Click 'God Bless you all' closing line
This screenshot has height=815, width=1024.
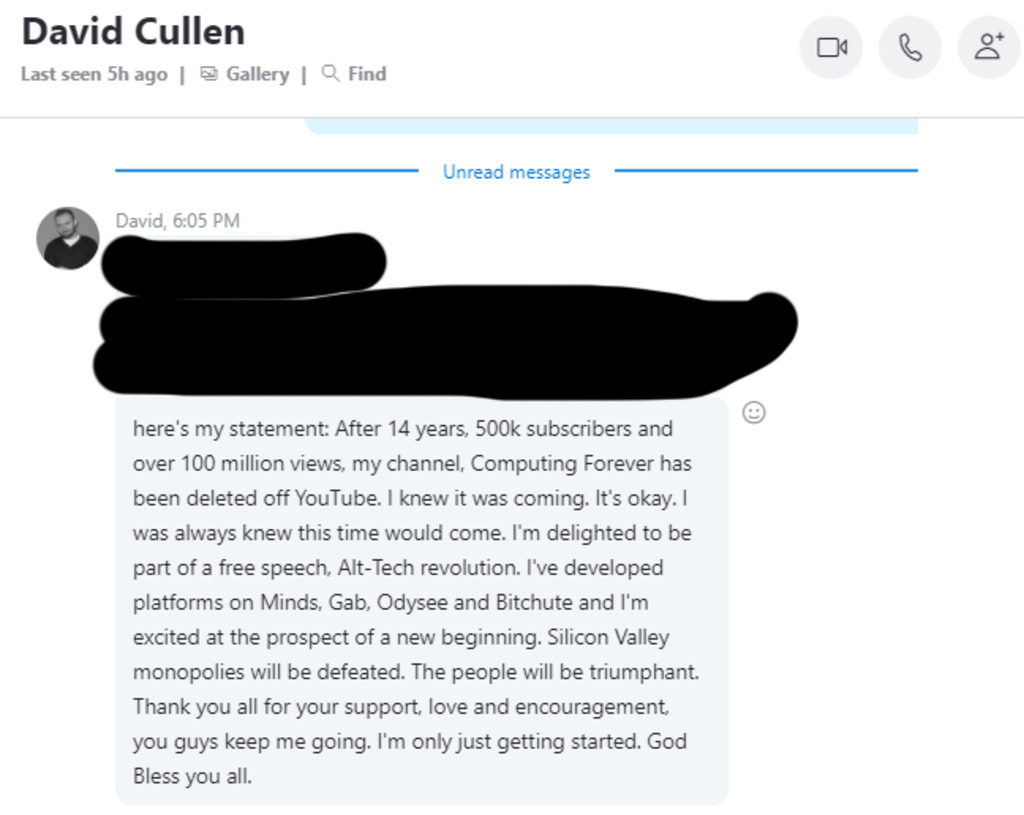pos(409,759)
